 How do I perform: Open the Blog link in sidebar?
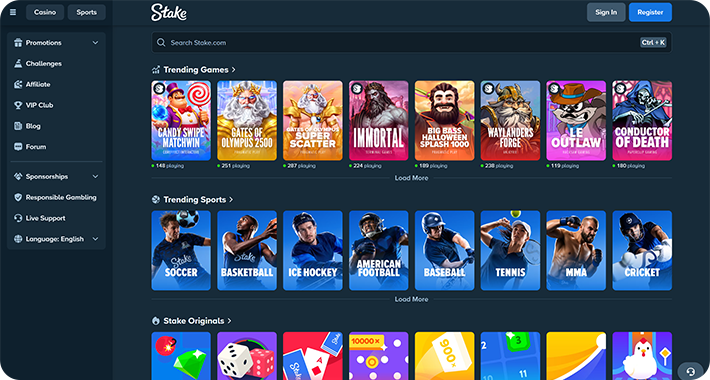pos(33,126)
